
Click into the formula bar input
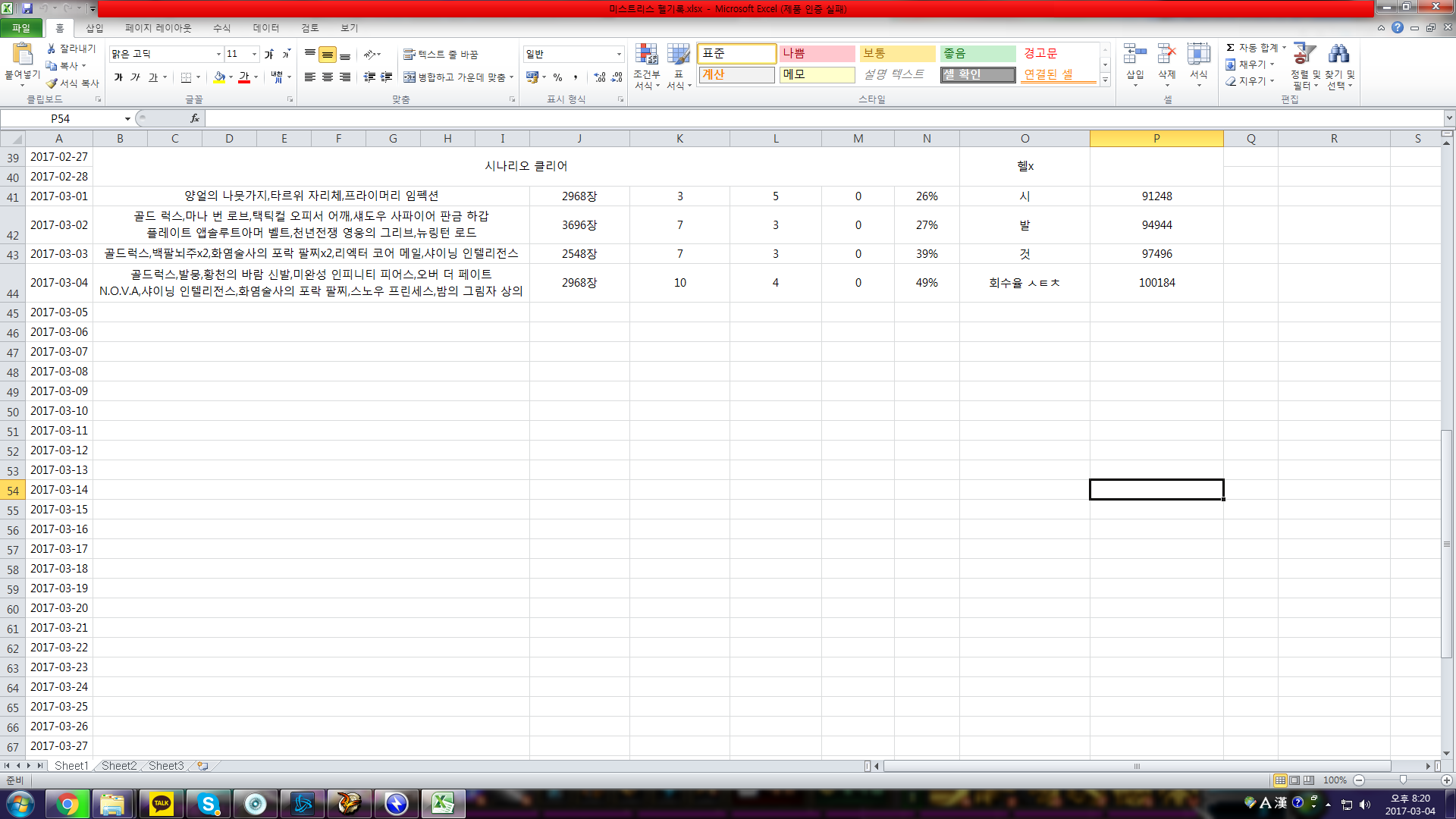823,118
